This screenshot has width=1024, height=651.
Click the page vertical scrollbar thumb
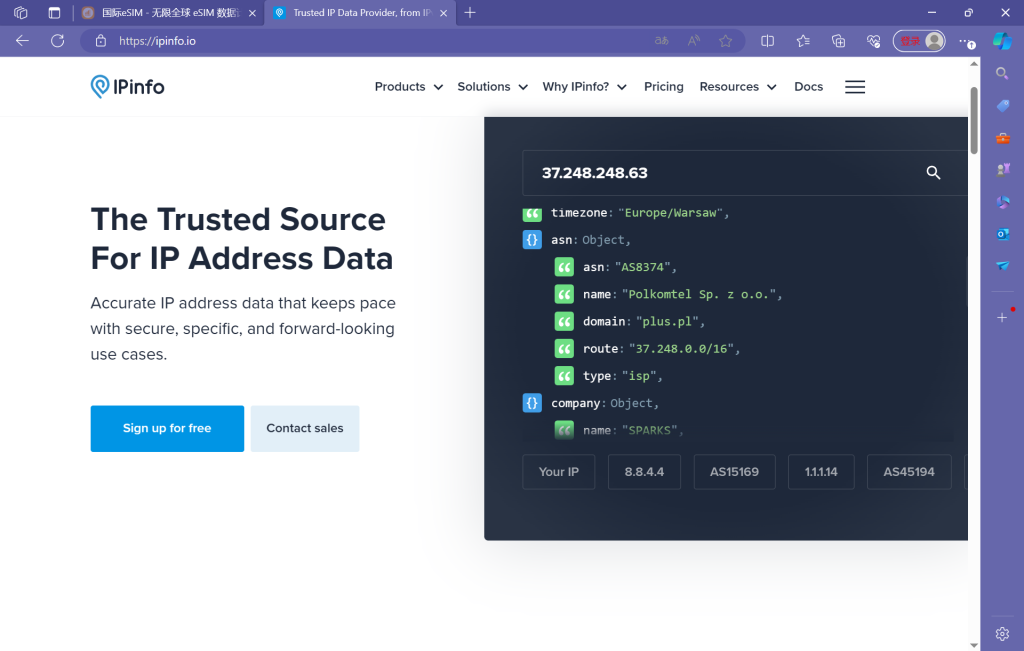pyautogui.click(x=974, y=120)
